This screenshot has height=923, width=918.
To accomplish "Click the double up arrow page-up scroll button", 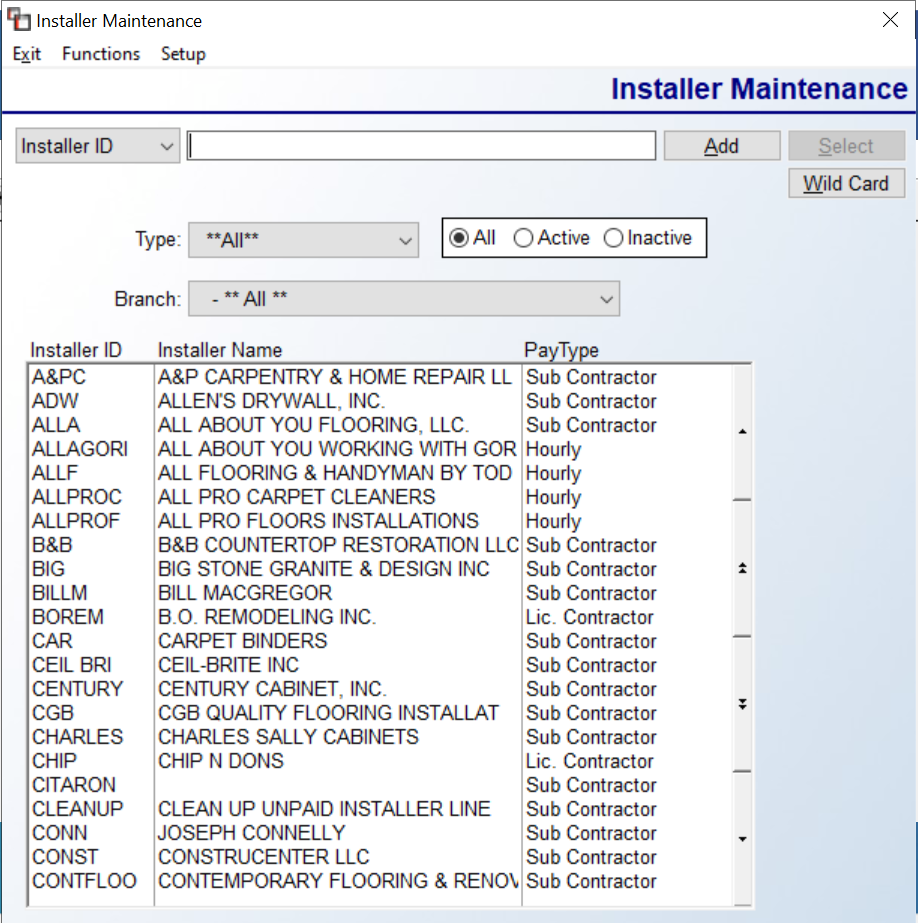I will click(743, 569).
